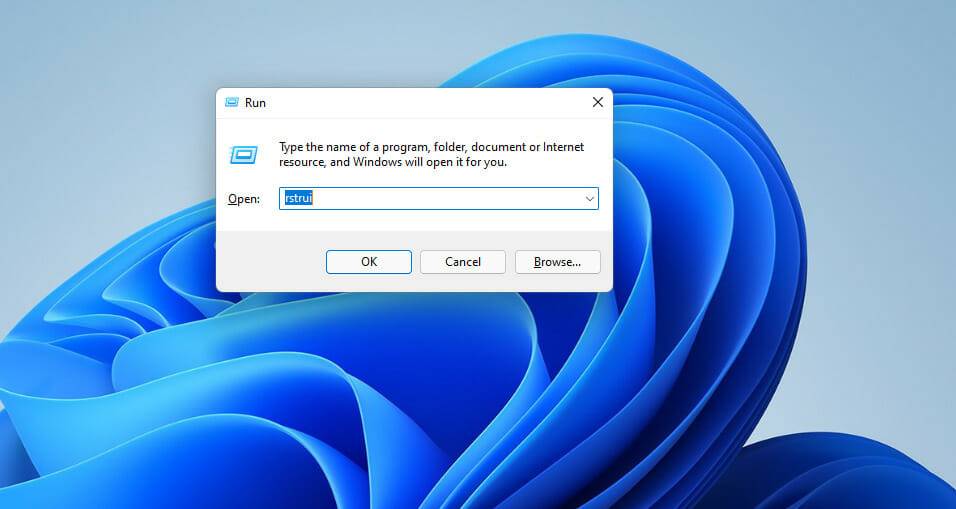Close the Run dialog with the X

[598, 102]
